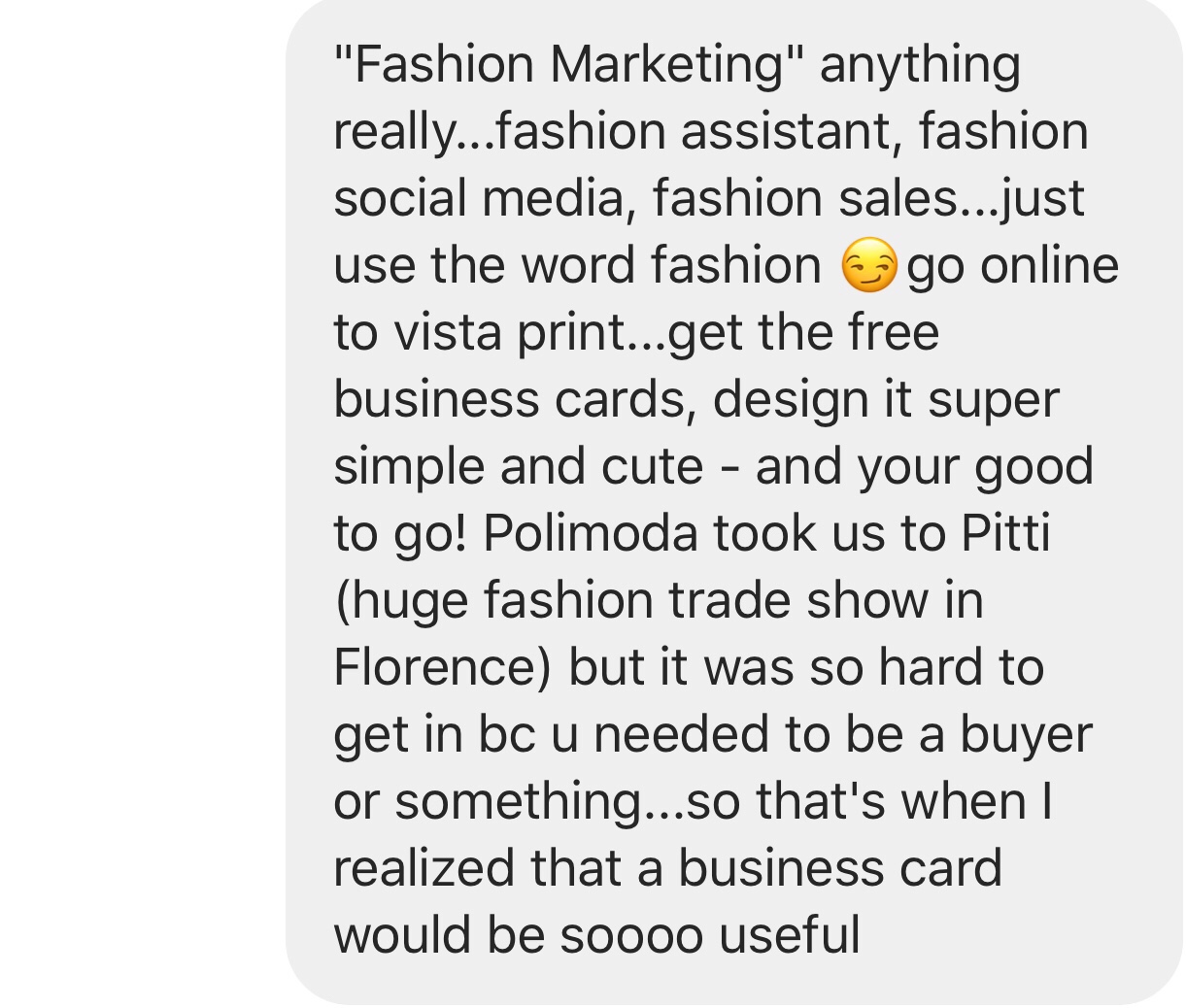This screenshot has width=1186, height=1008.
Task: Click the word "anything" in the first line
Action: (920, 65)
